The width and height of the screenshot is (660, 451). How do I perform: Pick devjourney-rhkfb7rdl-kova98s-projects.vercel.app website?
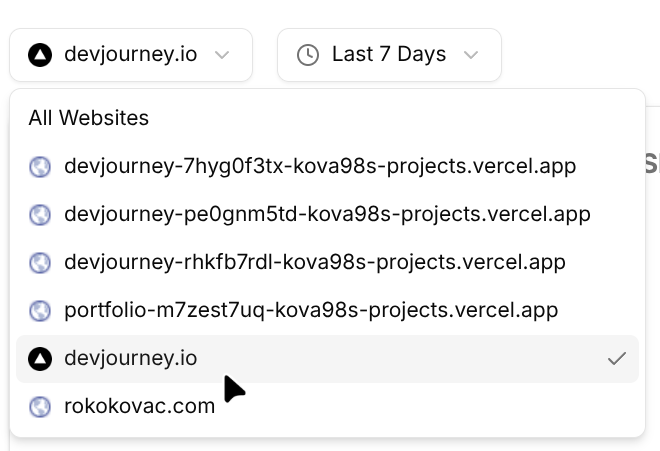(315, 262)
